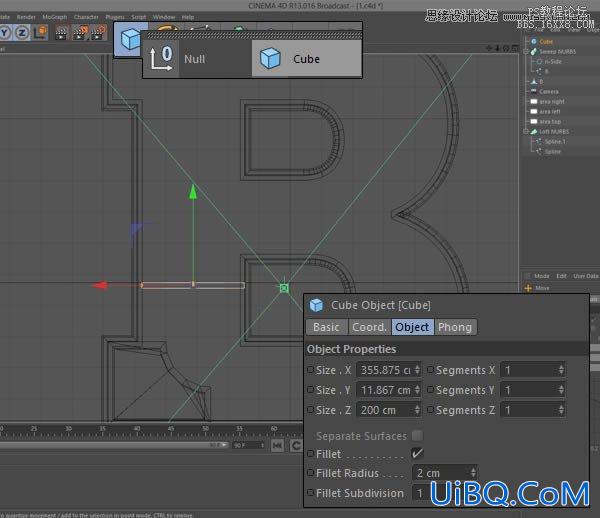Viewport: 600px width, 518px height.
Task: Choose Null from the object popup
Action: point(198,59)
